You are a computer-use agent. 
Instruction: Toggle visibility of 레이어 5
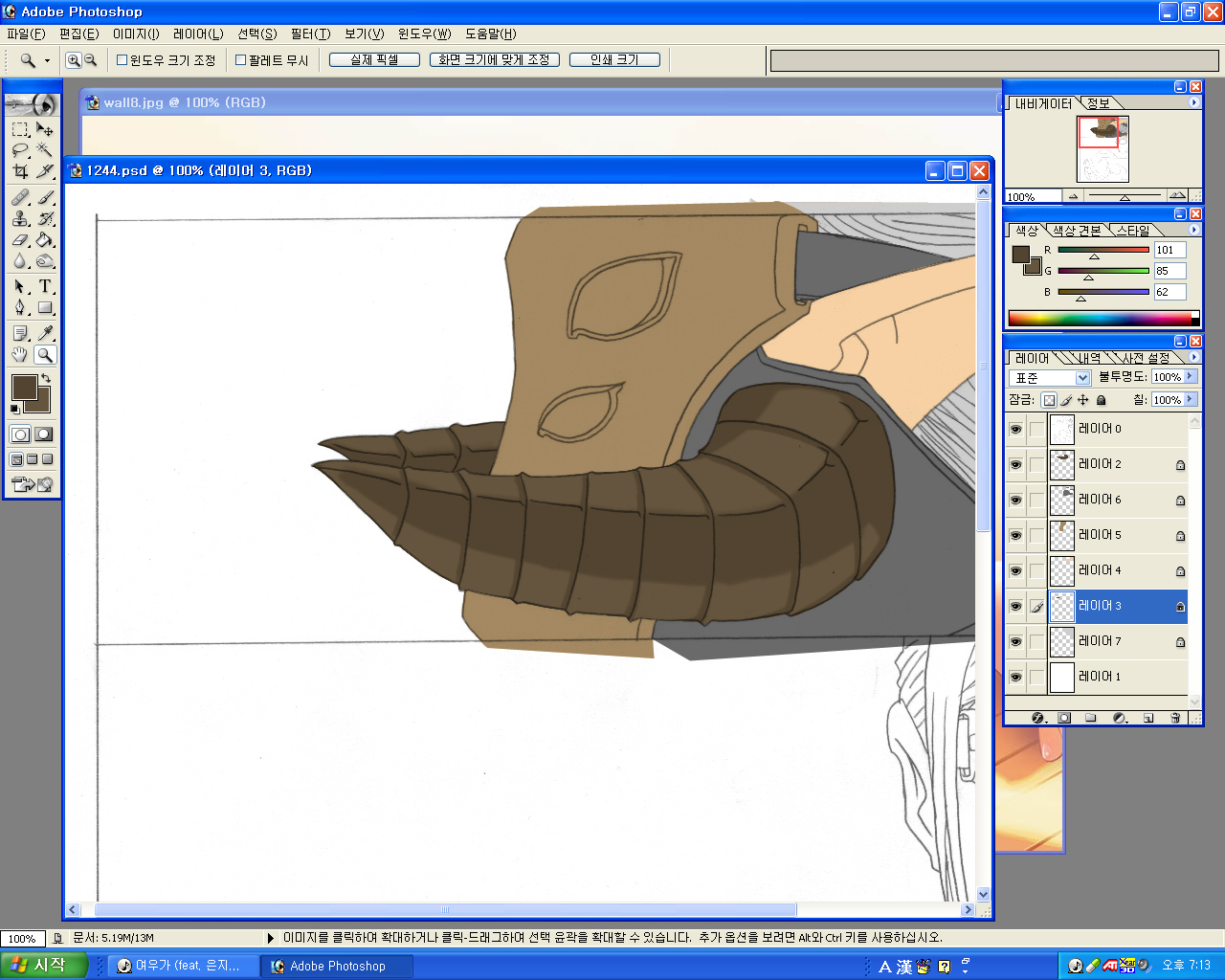(1015, 535)
